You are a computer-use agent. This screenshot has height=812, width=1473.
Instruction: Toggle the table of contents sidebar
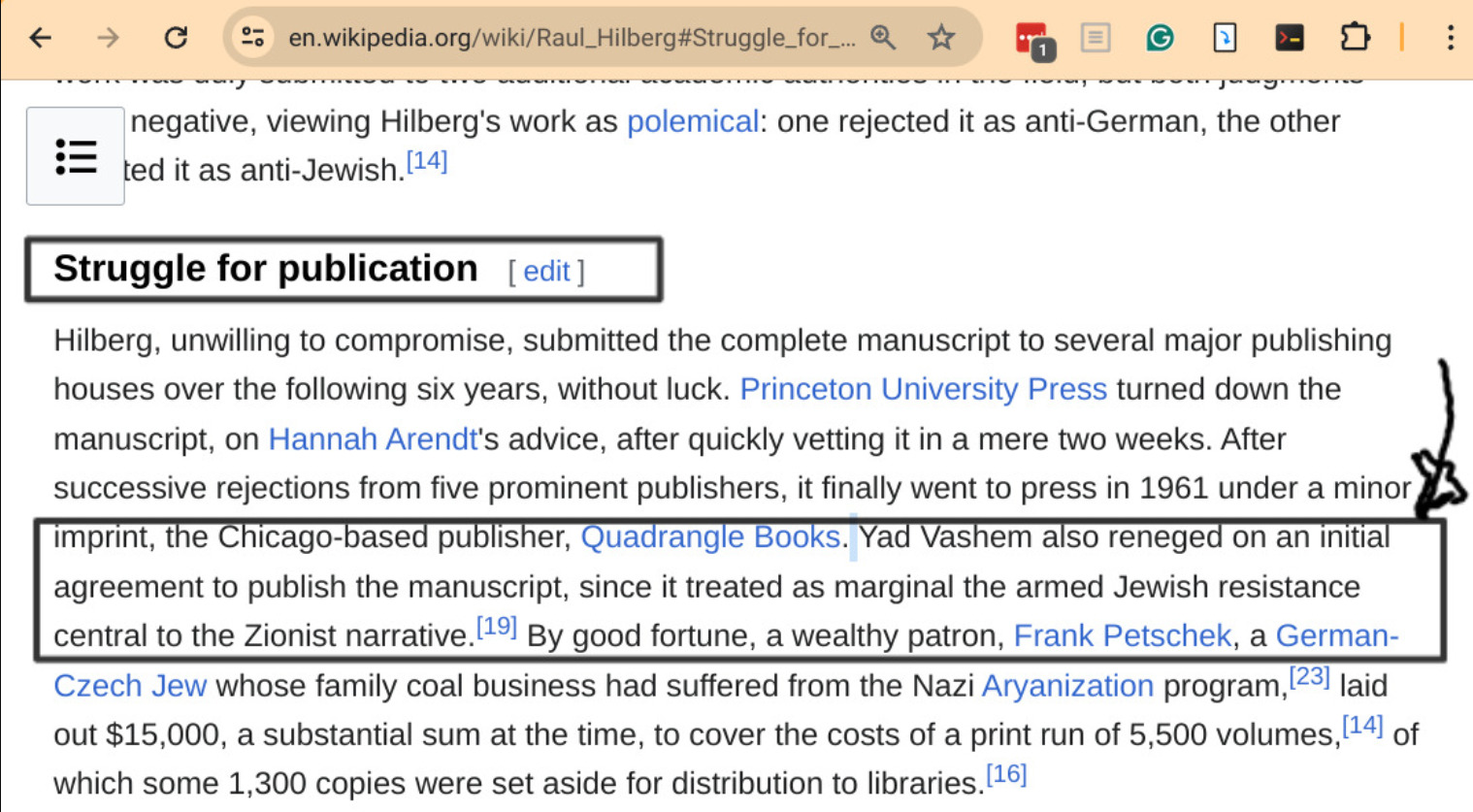[76, 156]
